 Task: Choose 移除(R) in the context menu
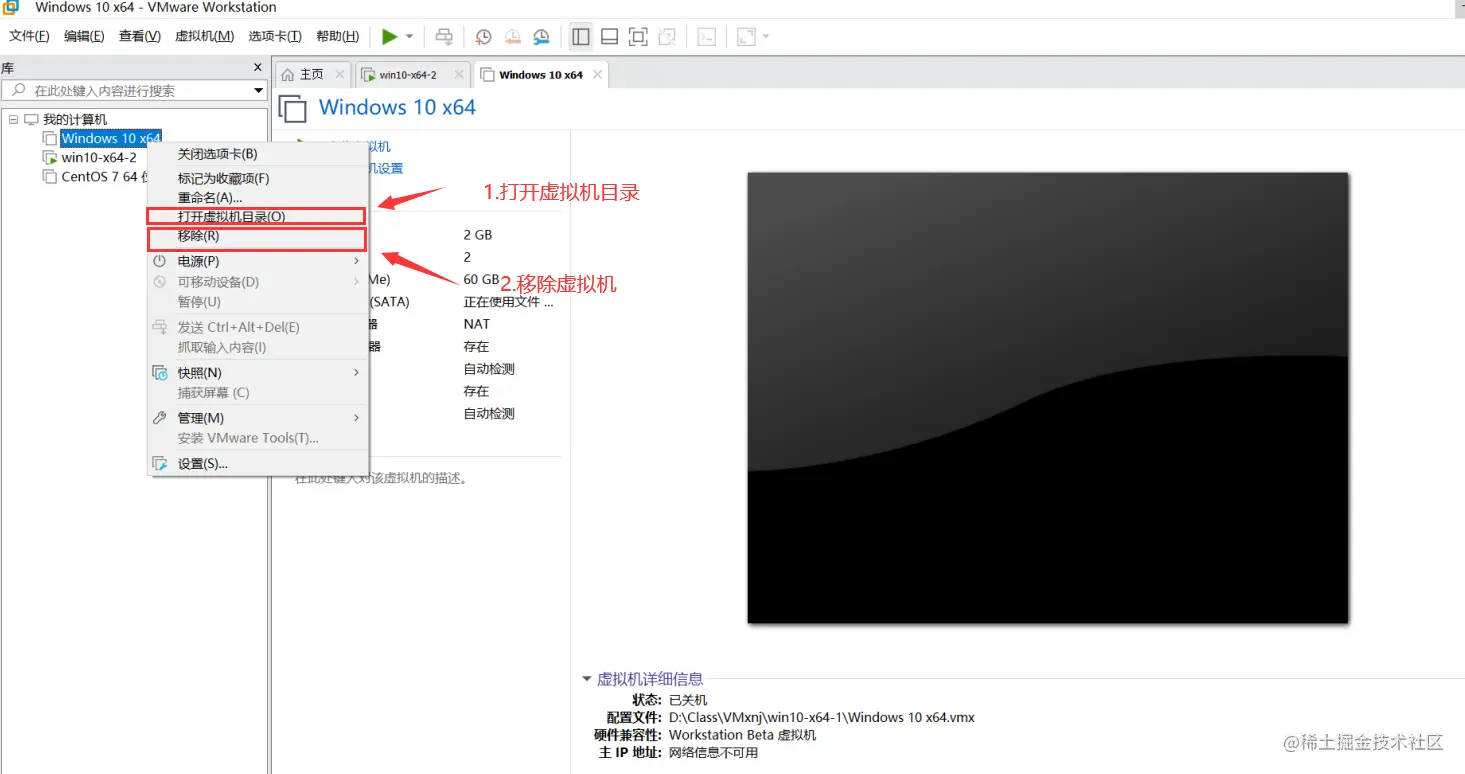258,237
